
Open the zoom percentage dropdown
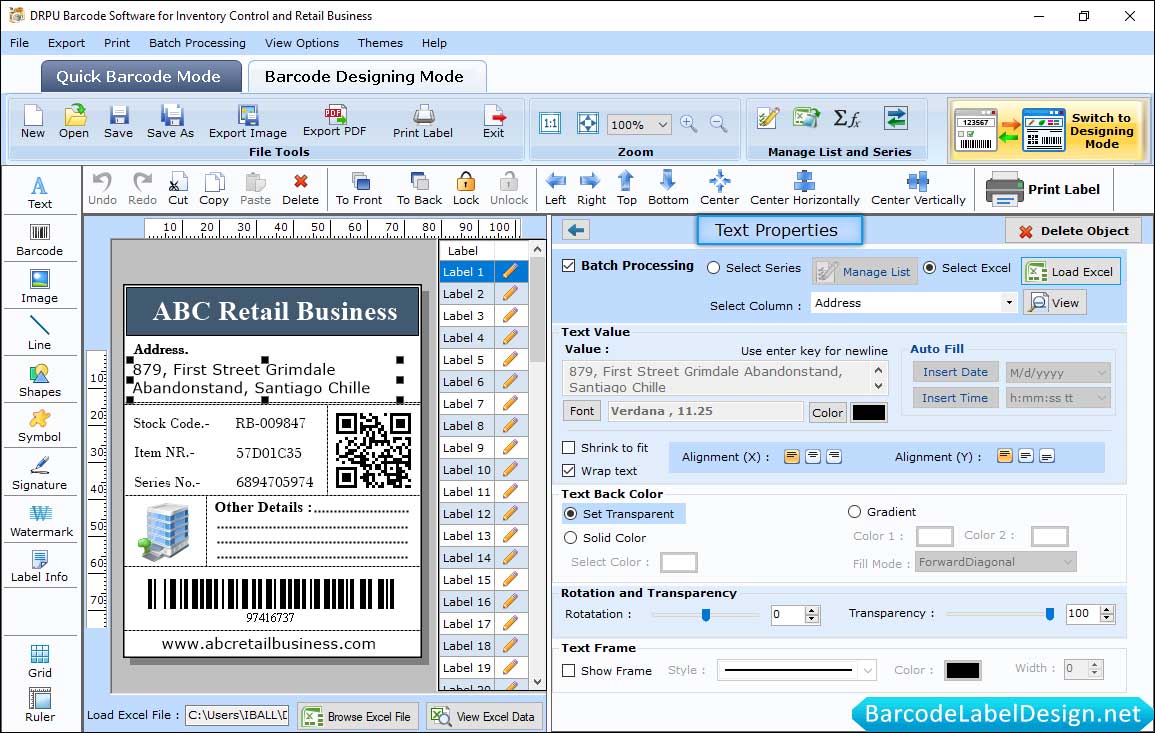[x=662, y=124]
